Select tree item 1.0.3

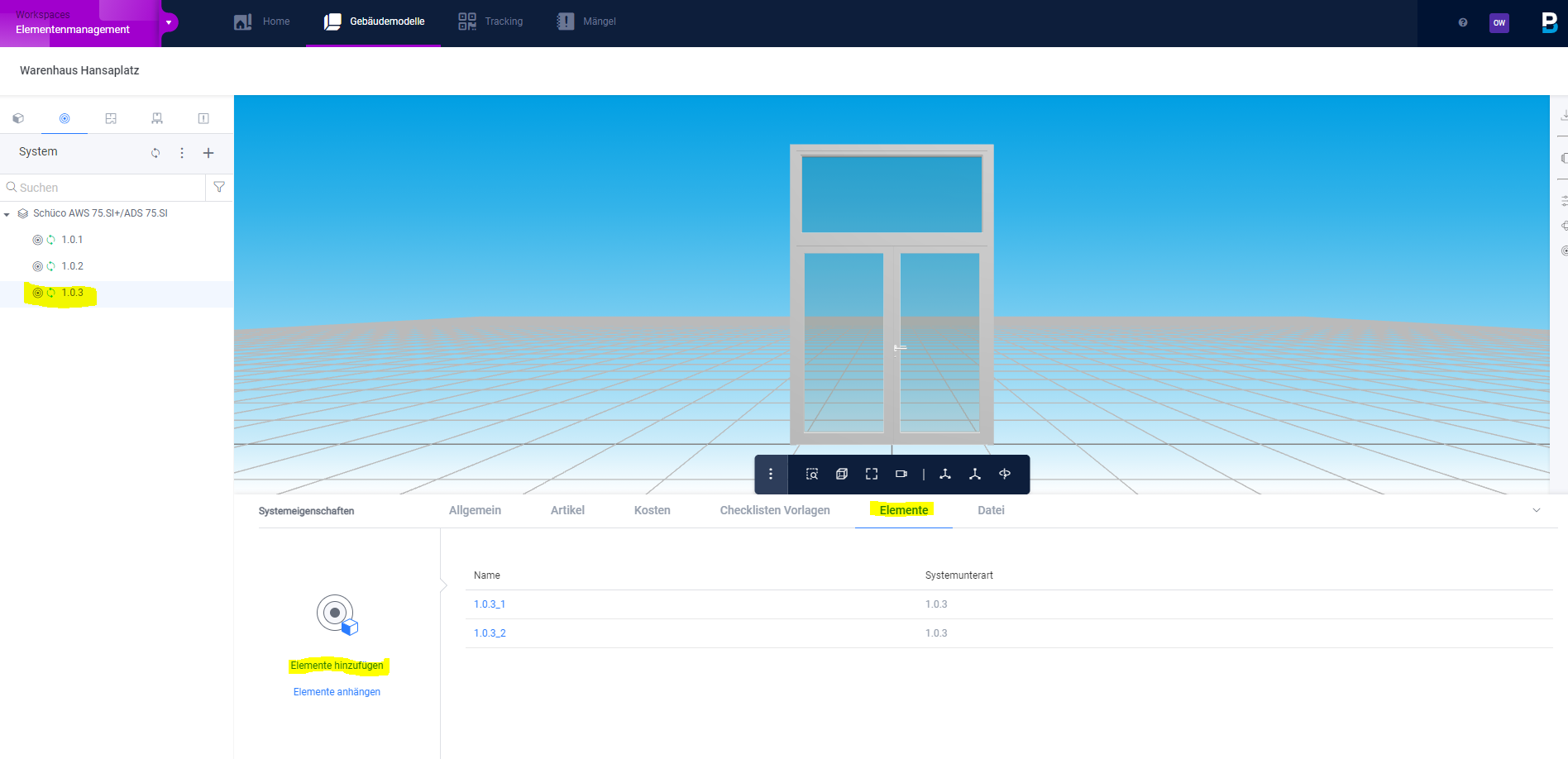72,293
